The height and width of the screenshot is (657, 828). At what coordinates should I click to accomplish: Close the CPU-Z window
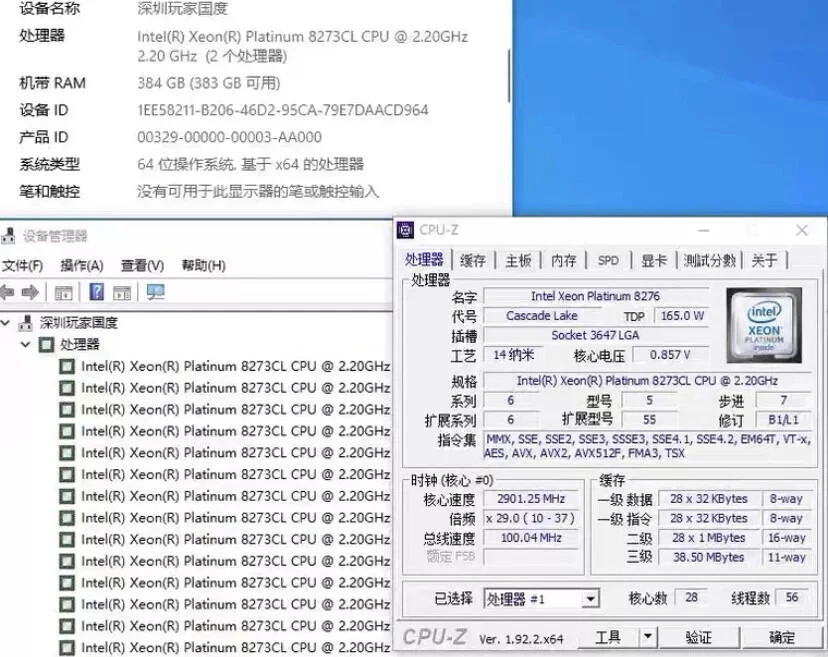tap(802, 230)
